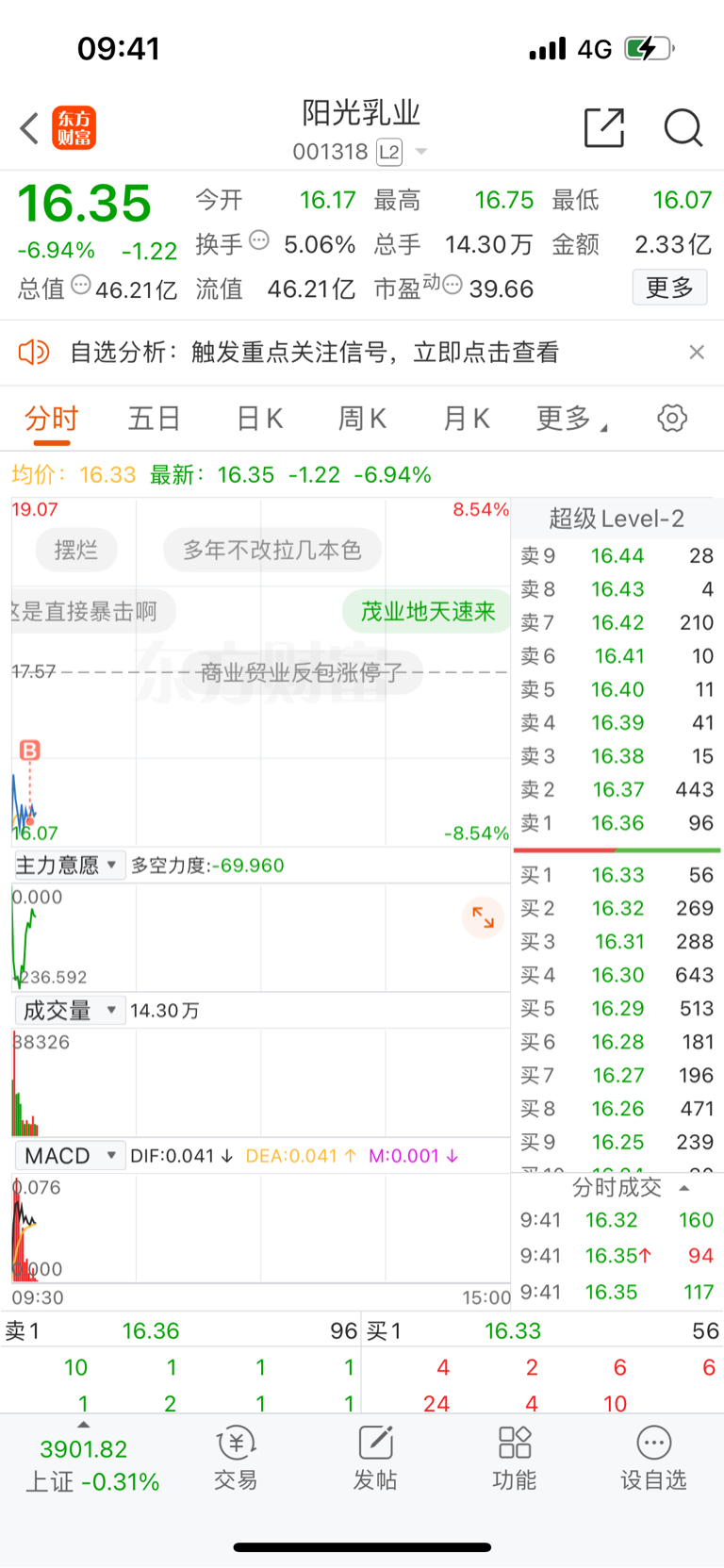Screen dimensions: 724x1568
Task: Open 自选分析 signal notice link
Action: (x=314, y=352)
